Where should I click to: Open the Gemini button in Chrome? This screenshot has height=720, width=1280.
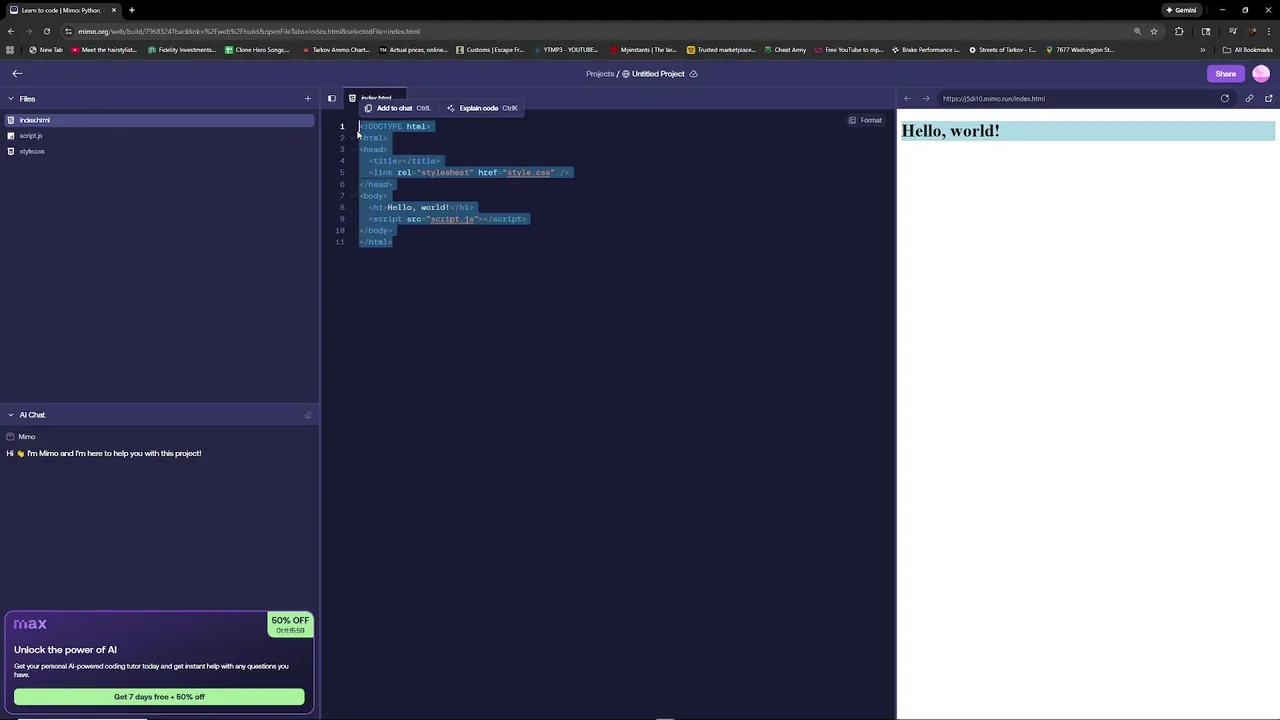point(1181,10)
